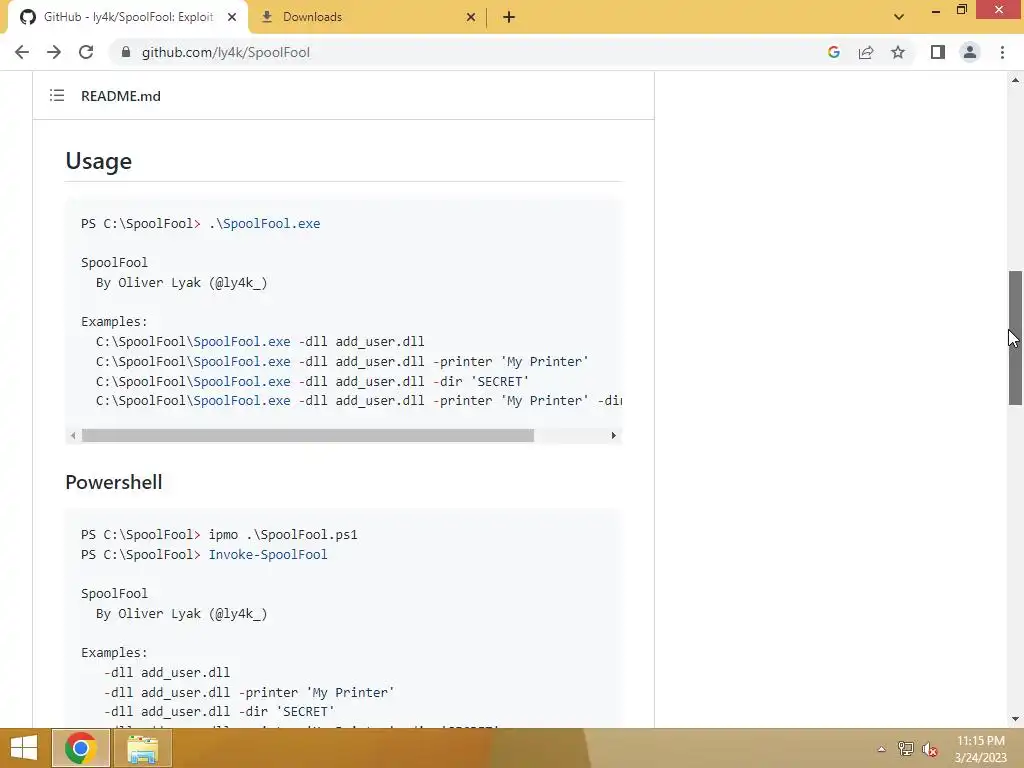Open the Chrome profile avatar
This screenshot has height=768, width=1024.
[x=970, y=52]
